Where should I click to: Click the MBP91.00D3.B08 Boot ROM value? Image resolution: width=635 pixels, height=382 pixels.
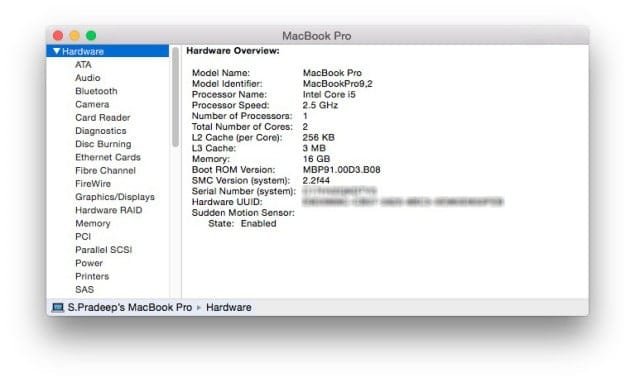(341, 170)
